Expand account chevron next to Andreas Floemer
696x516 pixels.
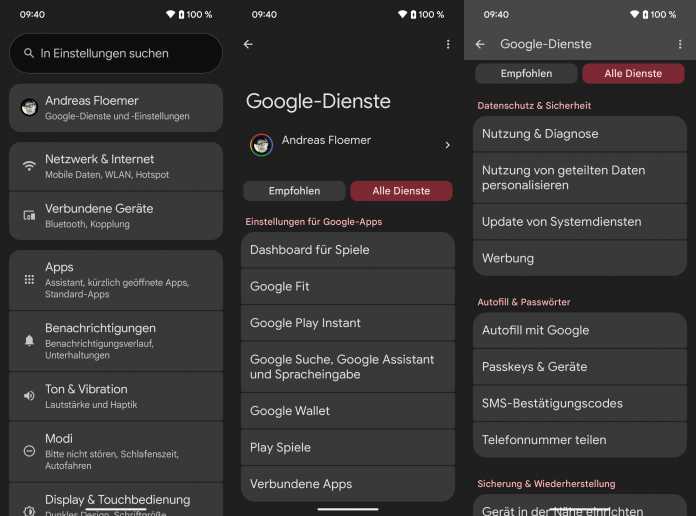click(447, 145)
